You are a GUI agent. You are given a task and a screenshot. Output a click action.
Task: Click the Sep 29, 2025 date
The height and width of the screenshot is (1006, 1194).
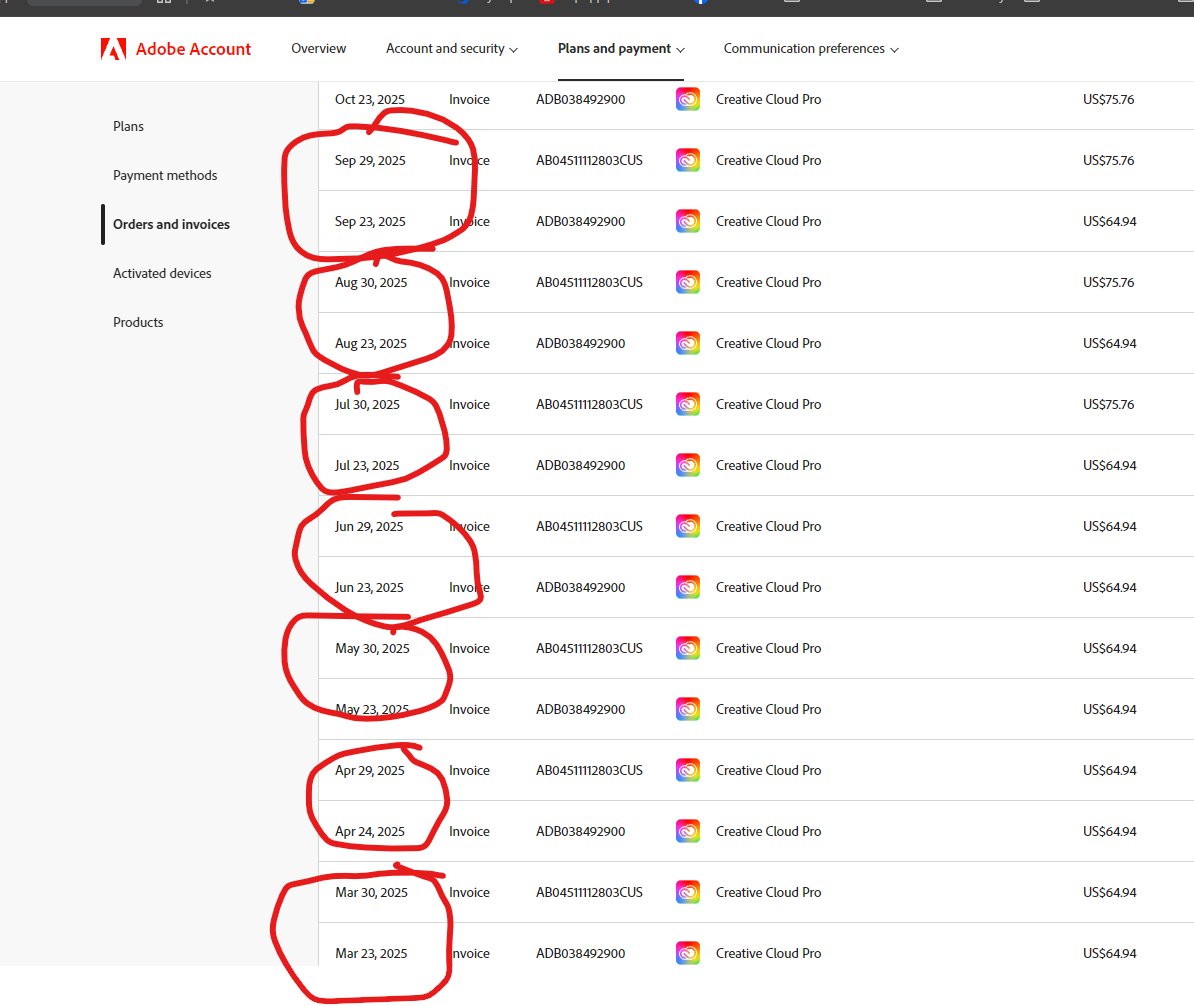(370, 161)
